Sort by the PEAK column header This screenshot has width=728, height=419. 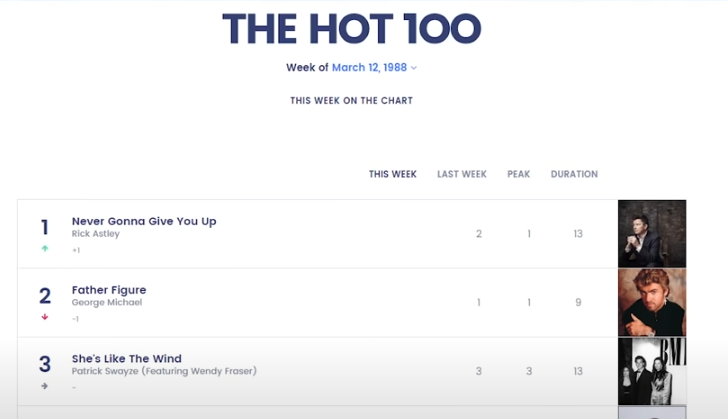click(519, 174)
